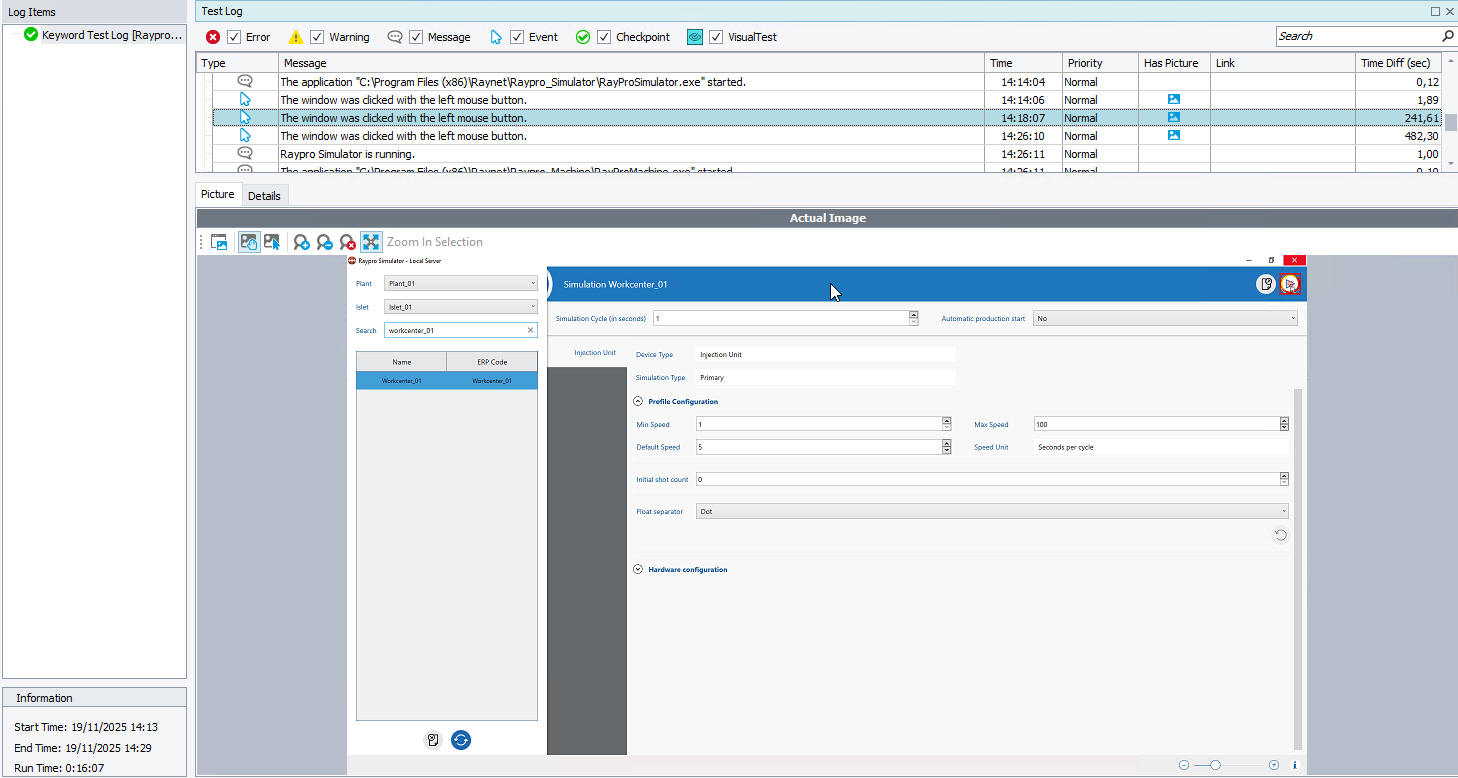1458x778 pixels.
Task: Switch to the Details tab
Action: coord(264,196)
